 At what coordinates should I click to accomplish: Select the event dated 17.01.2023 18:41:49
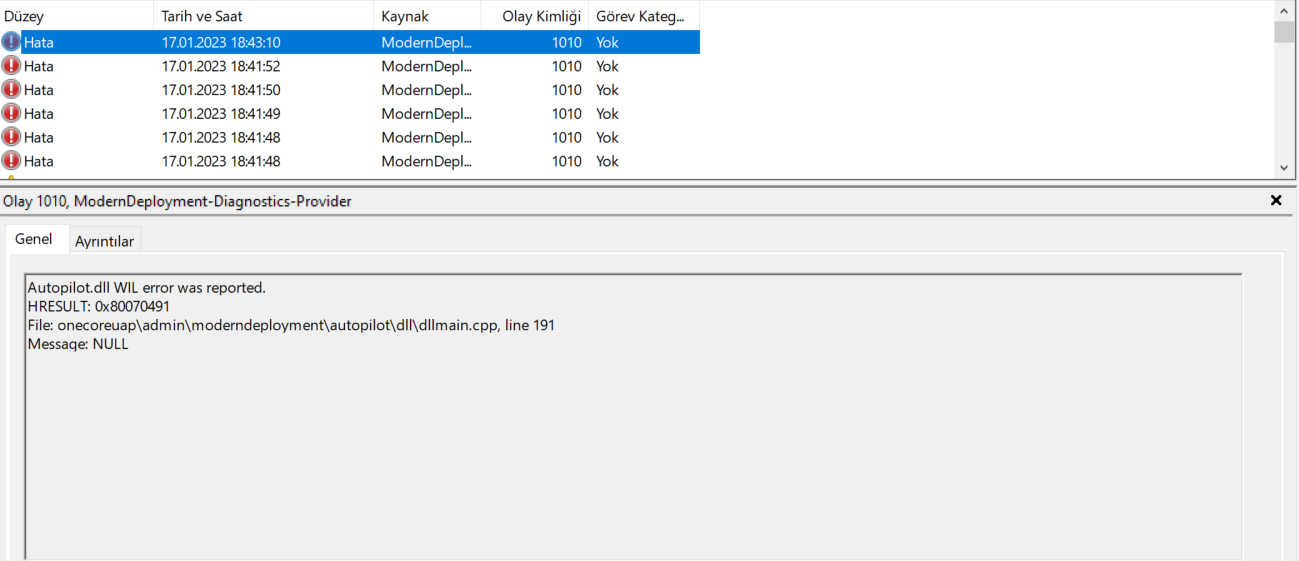[x=350, y=113]
